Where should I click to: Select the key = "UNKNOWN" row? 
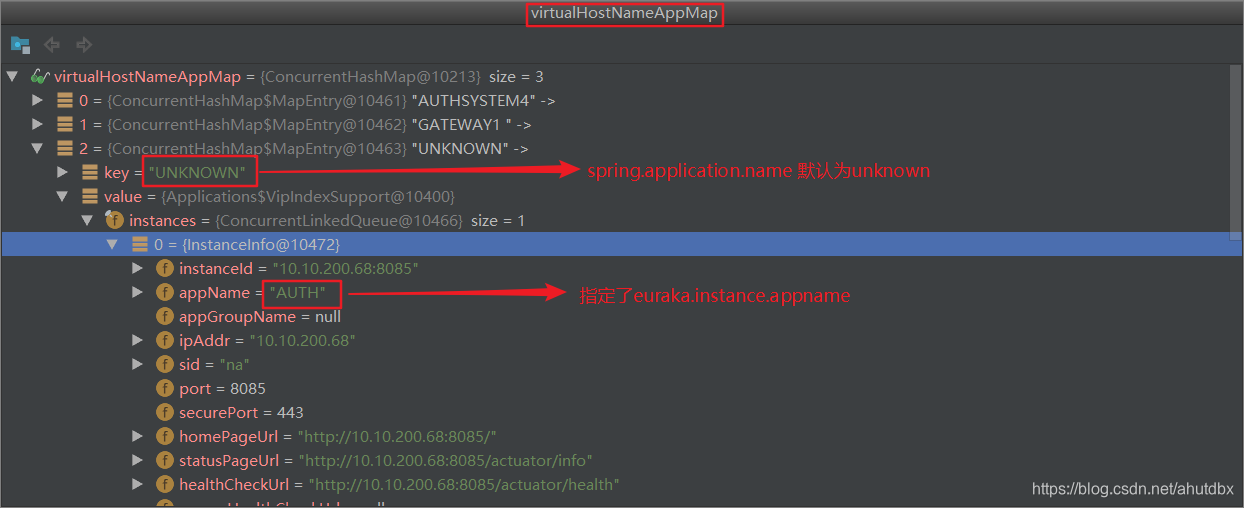pos(174,172)
